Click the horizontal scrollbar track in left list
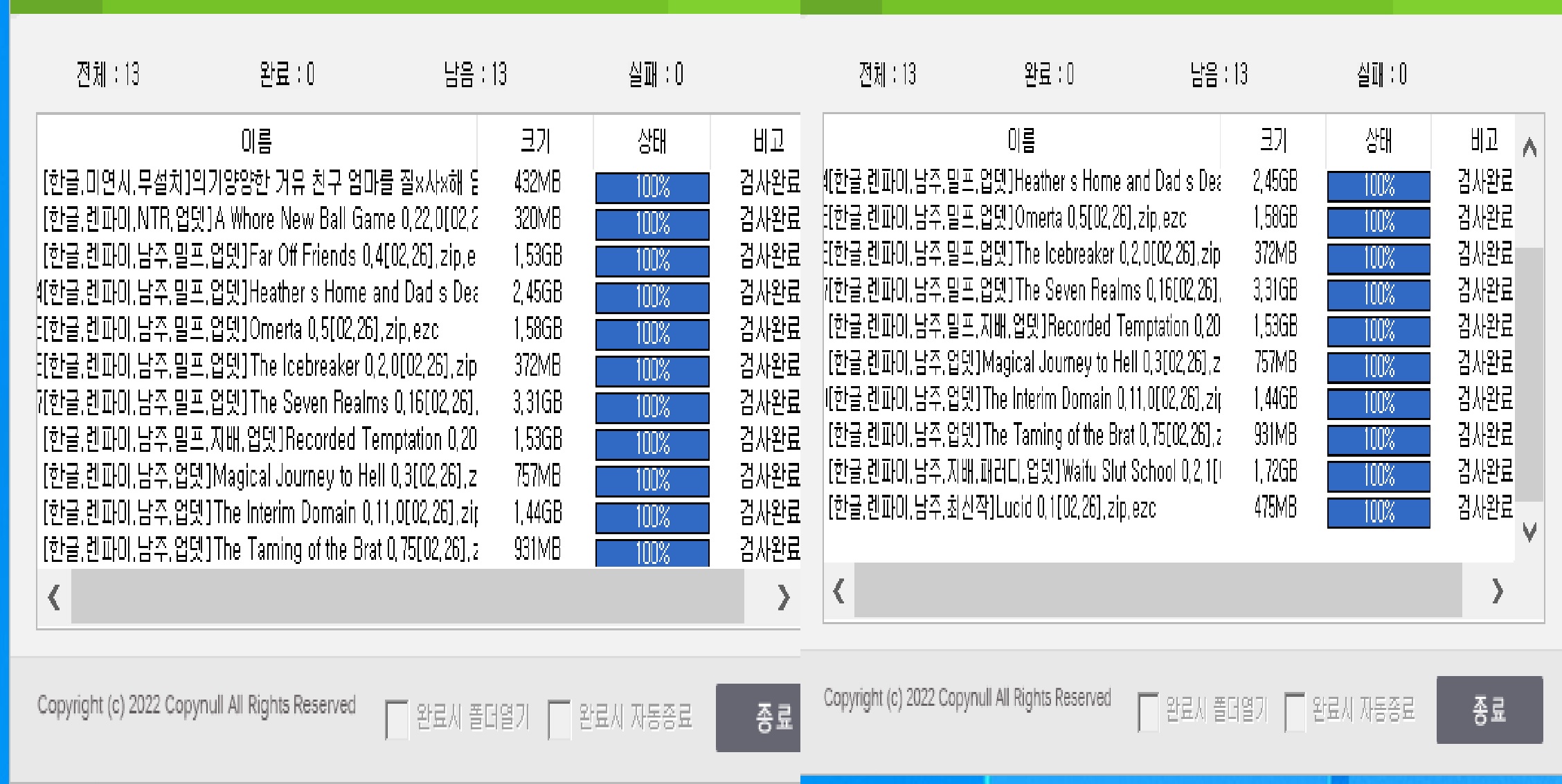Screen dimensions: 1562x784 click(x=407, y=596)
